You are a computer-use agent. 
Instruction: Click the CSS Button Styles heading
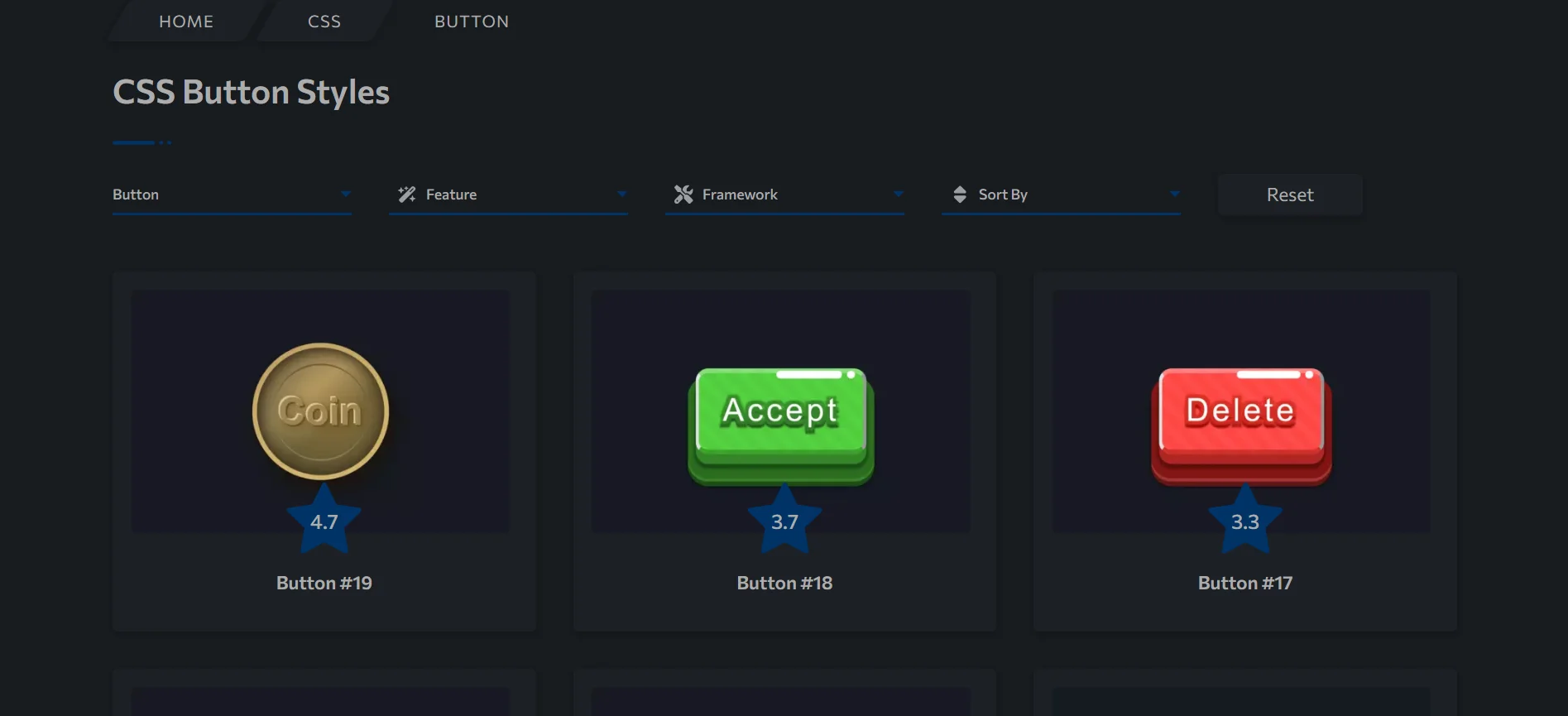click(x=251, y=92)
